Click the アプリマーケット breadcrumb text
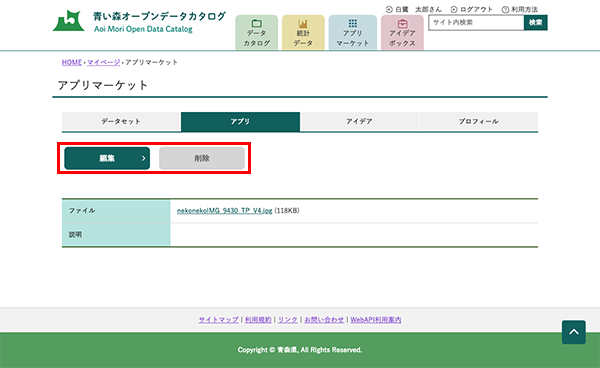Image resolution: width=600 pixels, height=368 pixels. click(152, 62)
